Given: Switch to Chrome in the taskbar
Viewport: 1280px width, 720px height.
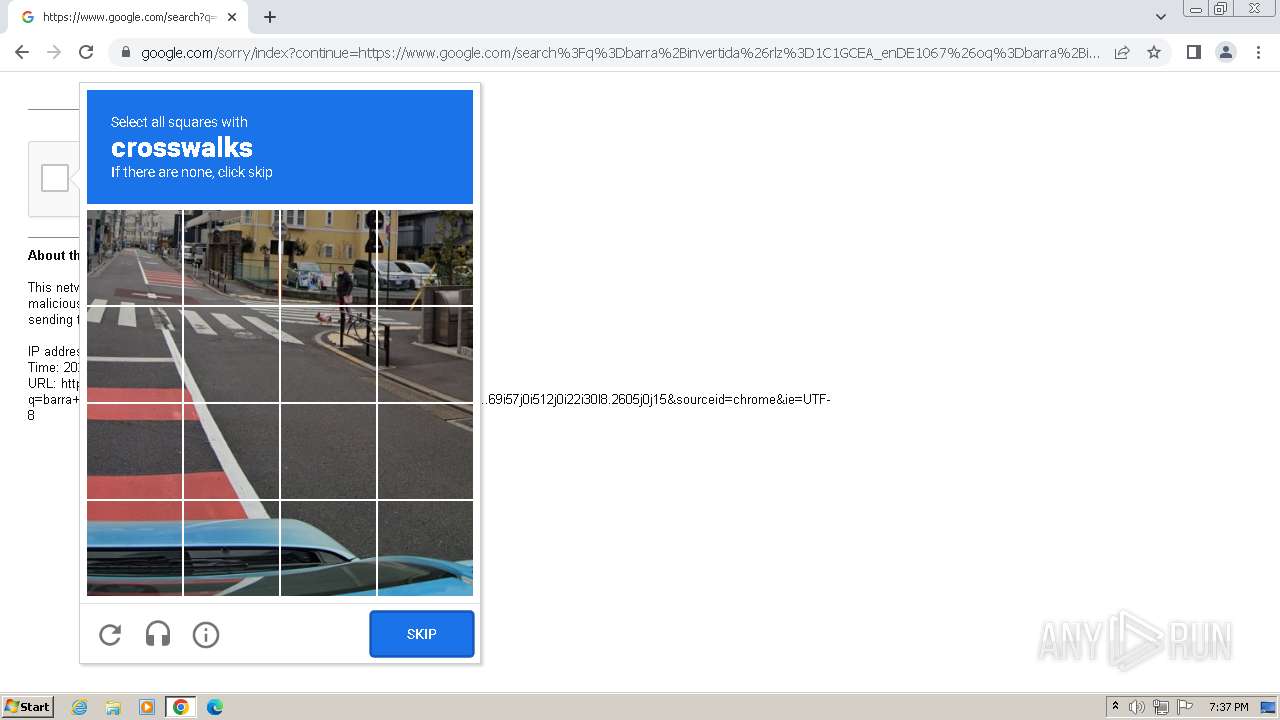Looking at the screenshot, I should [181, 707].
